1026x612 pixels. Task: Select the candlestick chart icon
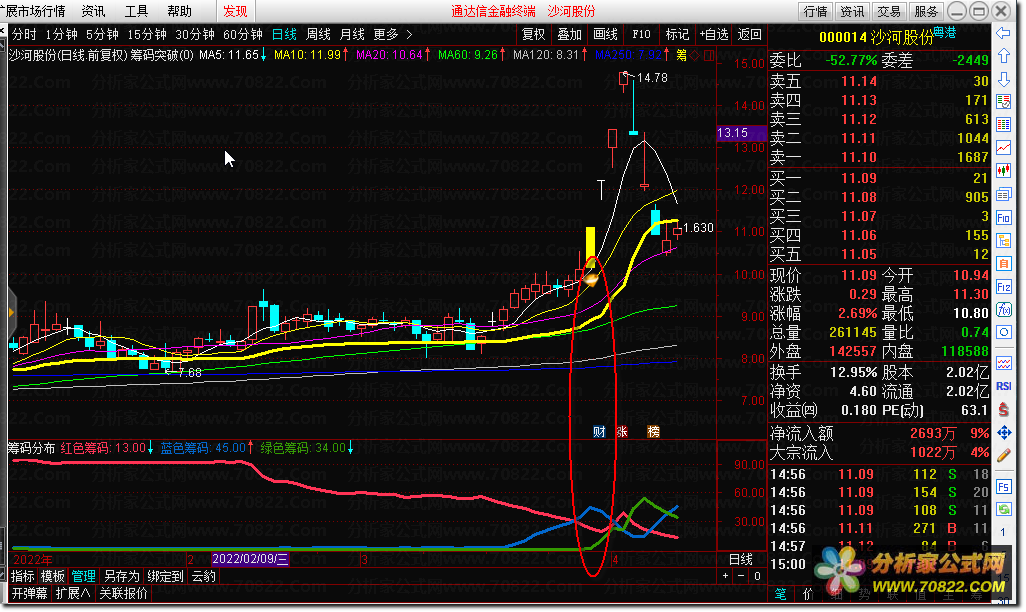(1003, 171)
